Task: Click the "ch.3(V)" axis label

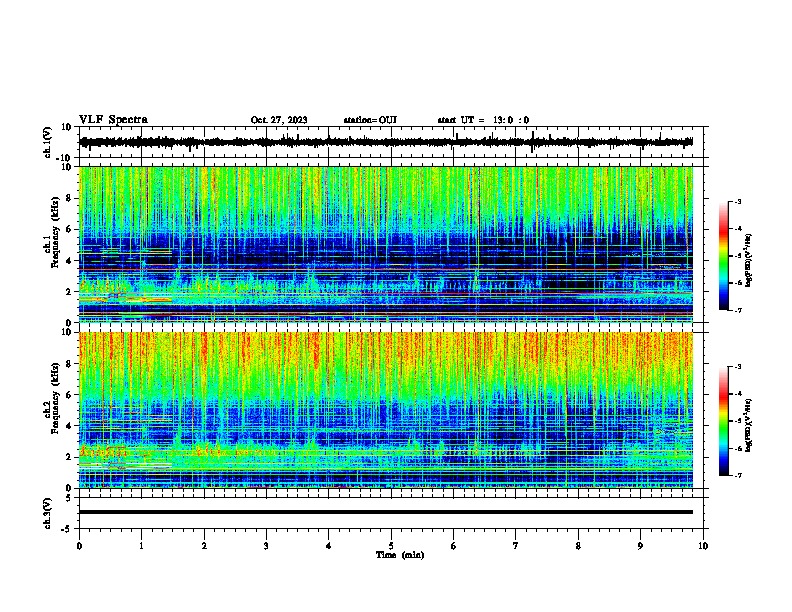Action: (x=48, y=513)
